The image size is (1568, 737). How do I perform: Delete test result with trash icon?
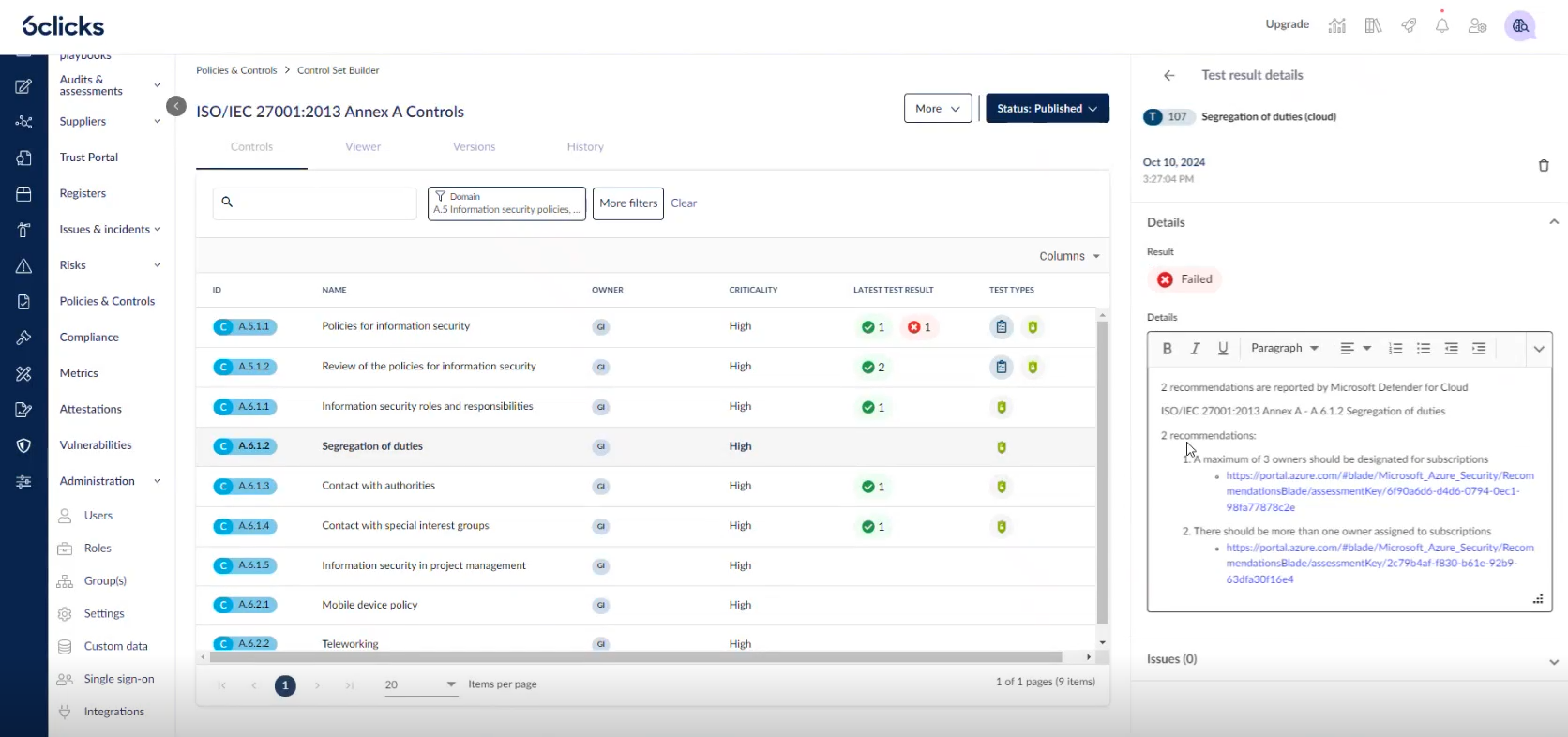point(1544,166)
